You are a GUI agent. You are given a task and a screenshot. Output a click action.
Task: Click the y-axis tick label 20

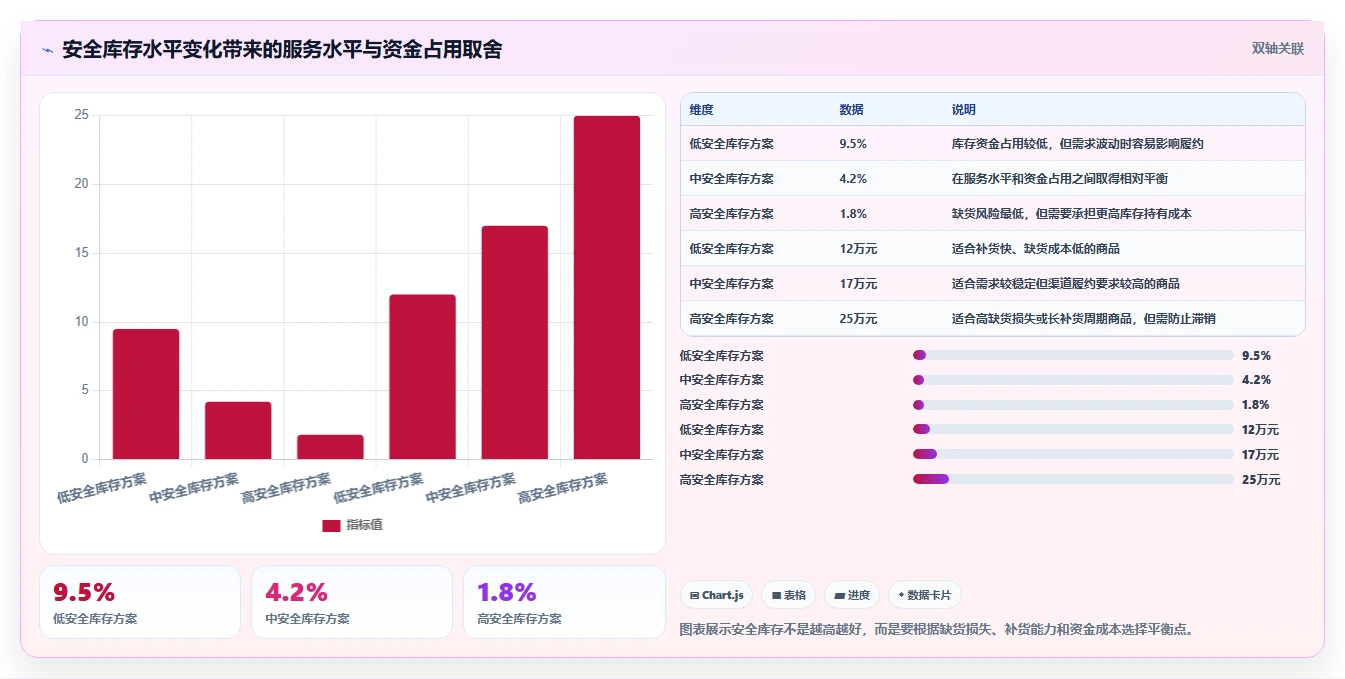(82, 184)
